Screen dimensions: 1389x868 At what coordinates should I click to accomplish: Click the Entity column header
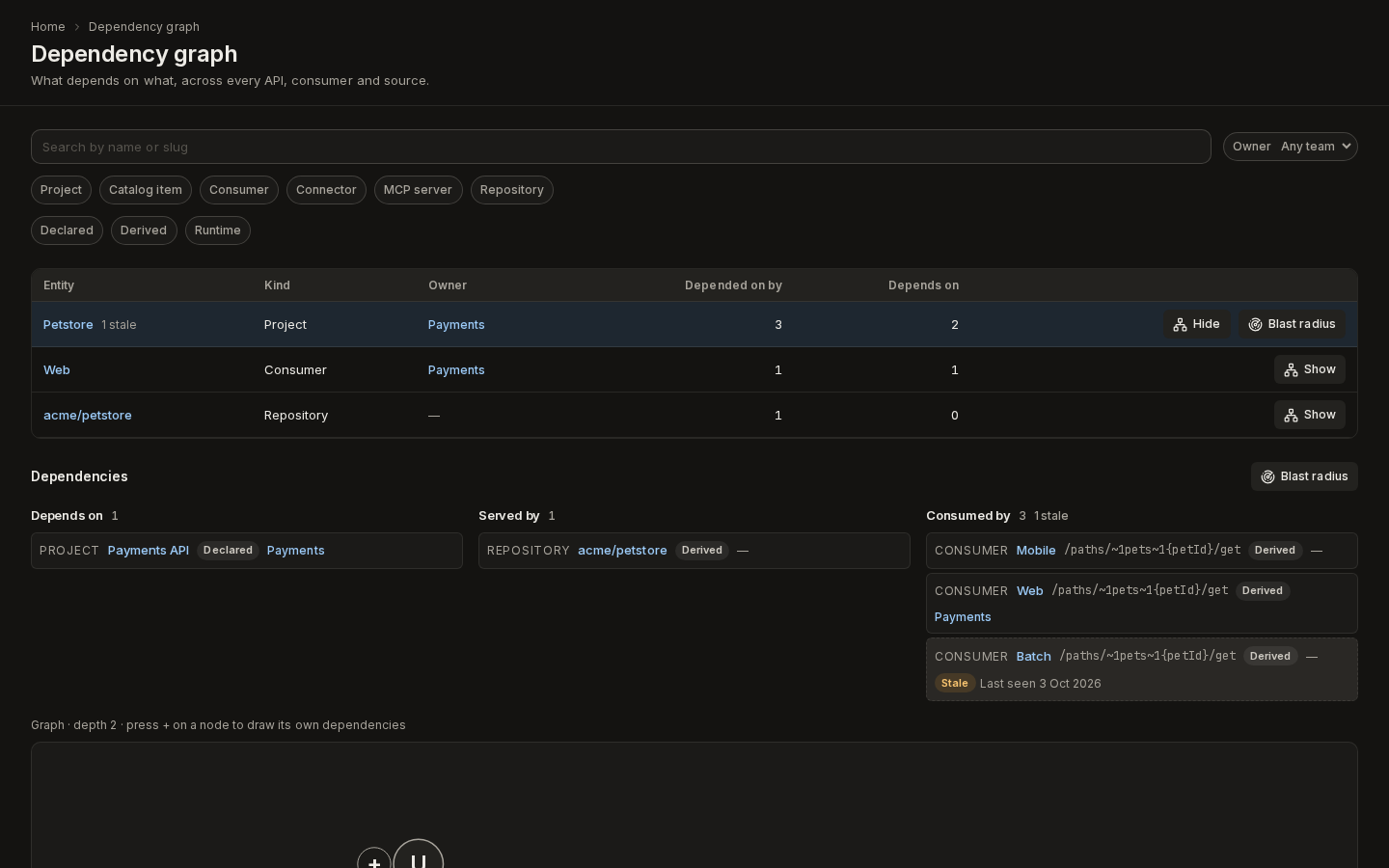[59, 285]
